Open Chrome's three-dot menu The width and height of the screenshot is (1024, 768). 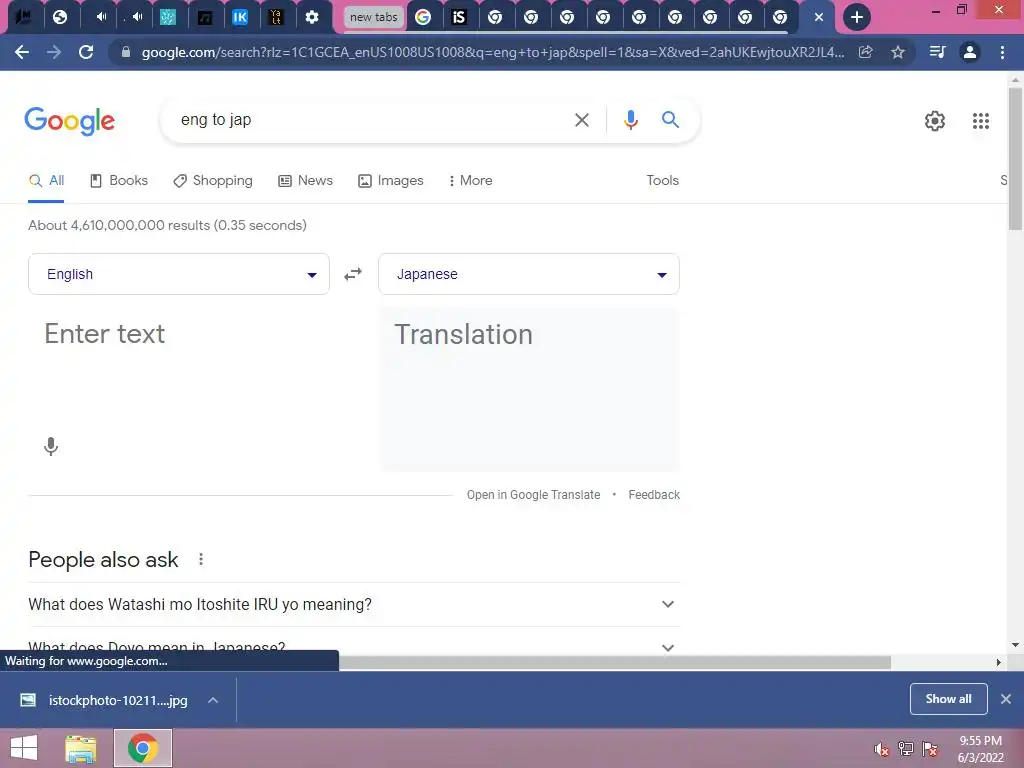click(x=1002, y=52)
